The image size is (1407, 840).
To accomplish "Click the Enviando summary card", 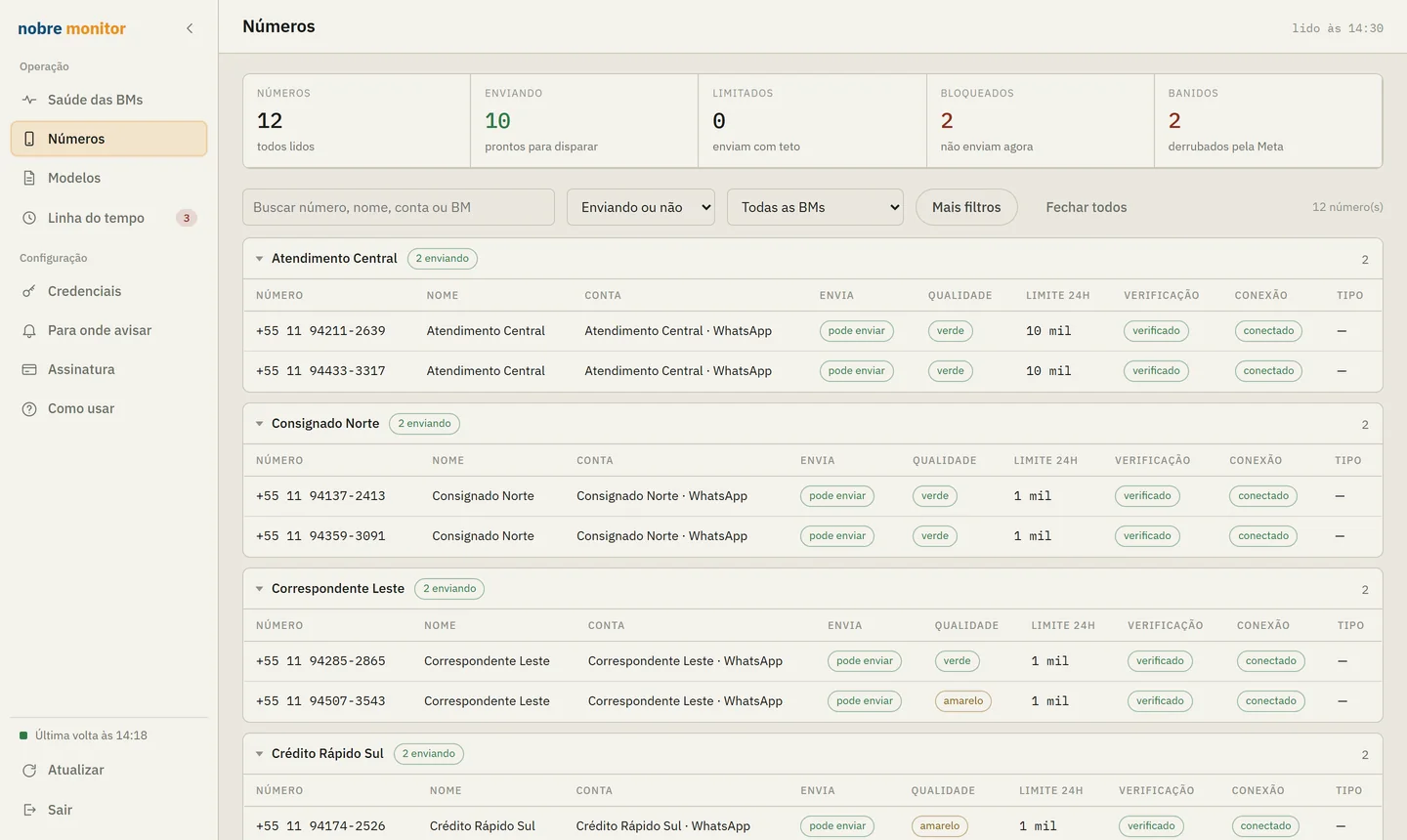I will click(584, 121).
